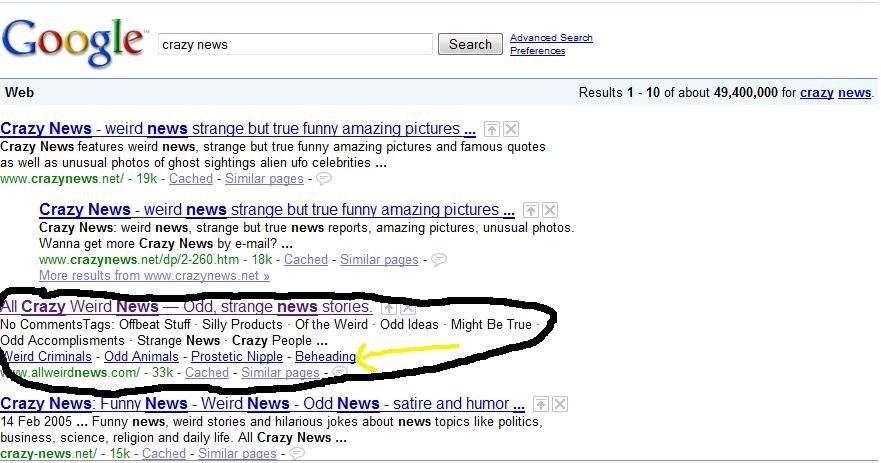Promote the first Crazy News result

(x=492, y=129)
